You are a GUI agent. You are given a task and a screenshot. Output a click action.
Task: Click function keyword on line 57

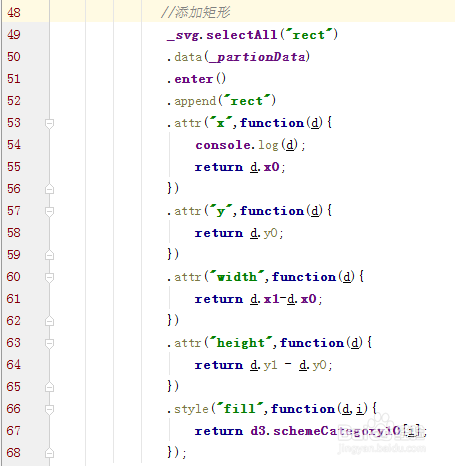click(272, 211)
